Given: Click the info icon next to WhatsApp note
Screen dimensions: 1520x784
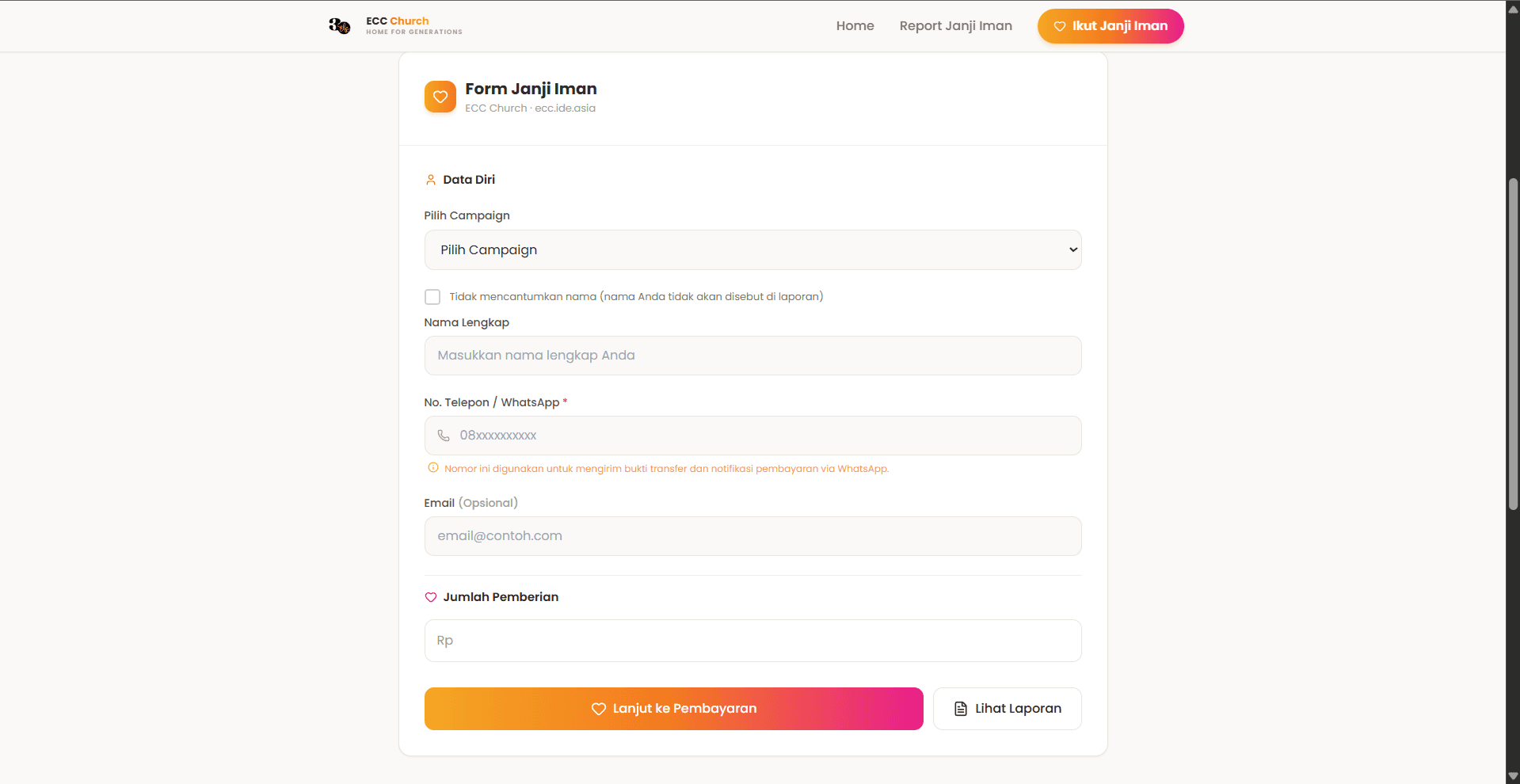Looking at the screenshot, I should [x=433, y=468].
